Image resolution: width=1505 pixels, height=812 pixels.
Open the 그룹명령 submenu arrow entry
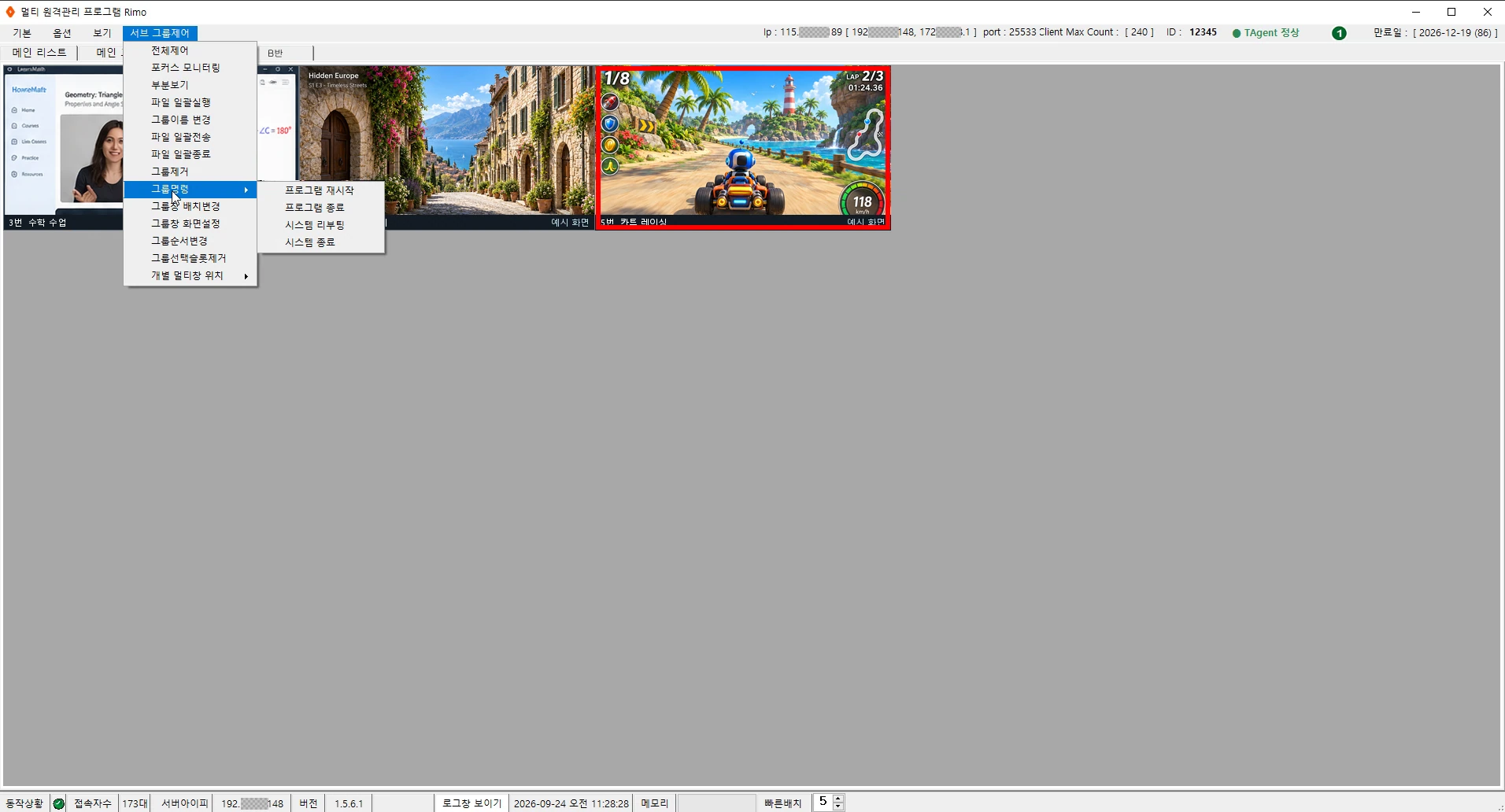(x=190, y=190)
